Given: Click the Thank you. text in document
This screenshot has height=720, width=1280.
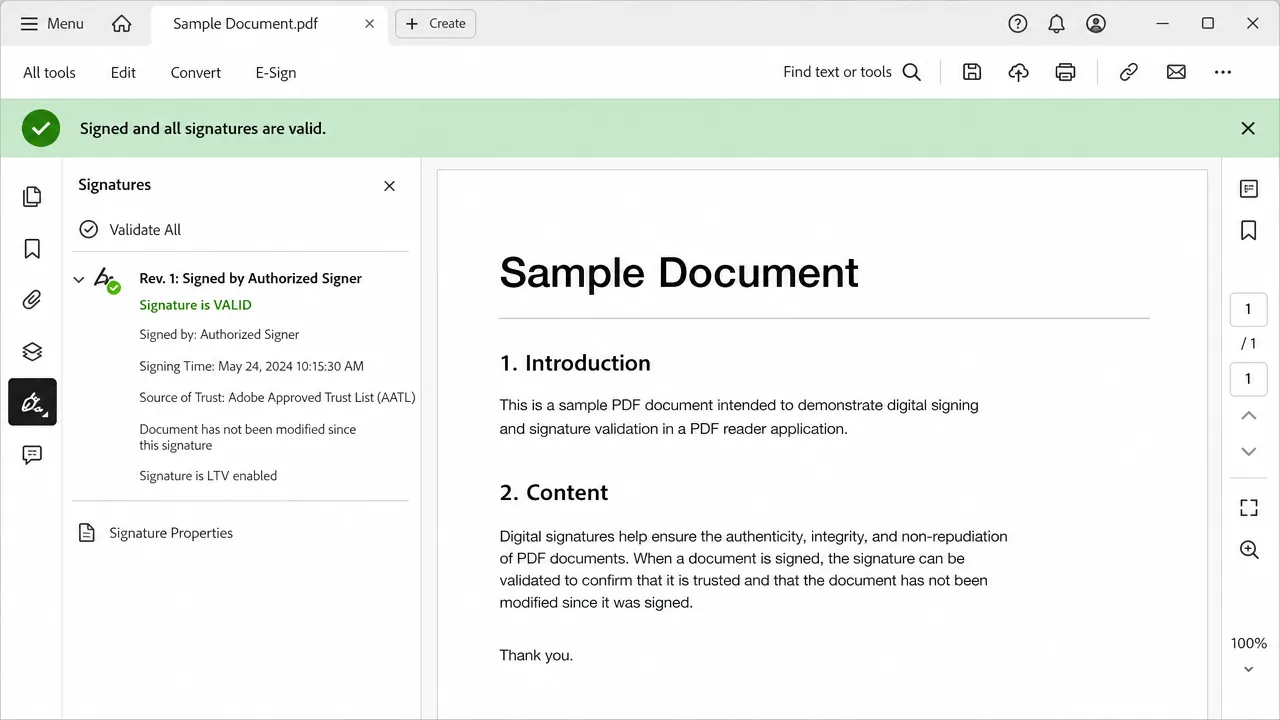Looking at the screenshot, I should point(536,656).
